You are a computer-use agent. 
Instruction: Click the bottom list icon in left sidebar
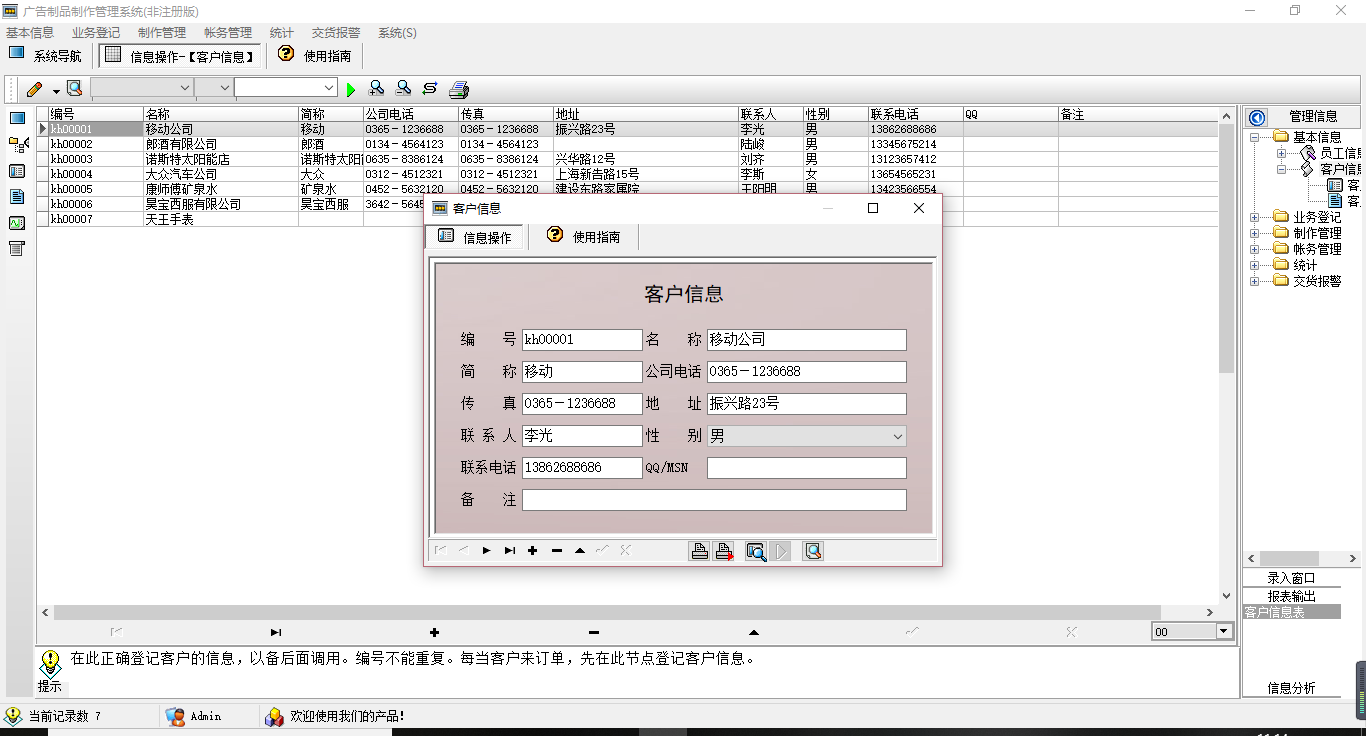point(17,249)
